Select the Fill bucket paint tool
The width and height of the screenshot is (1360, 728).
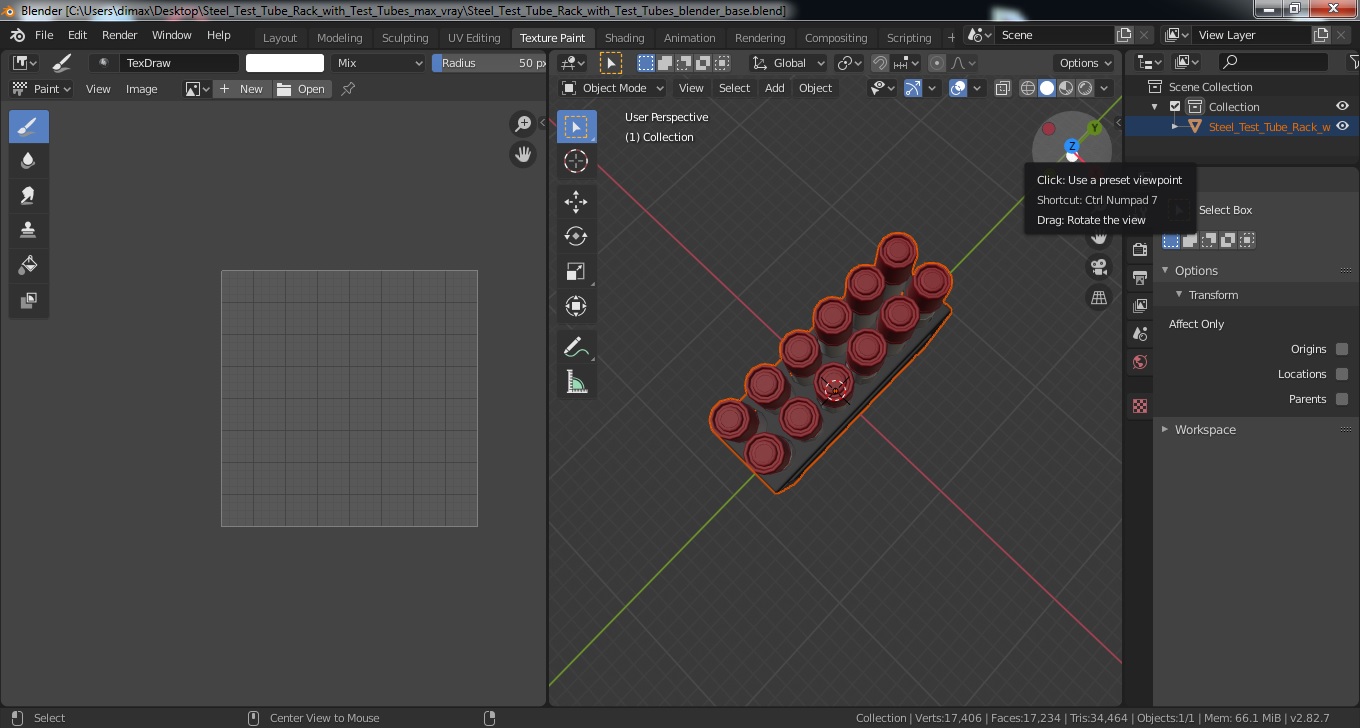28,265
